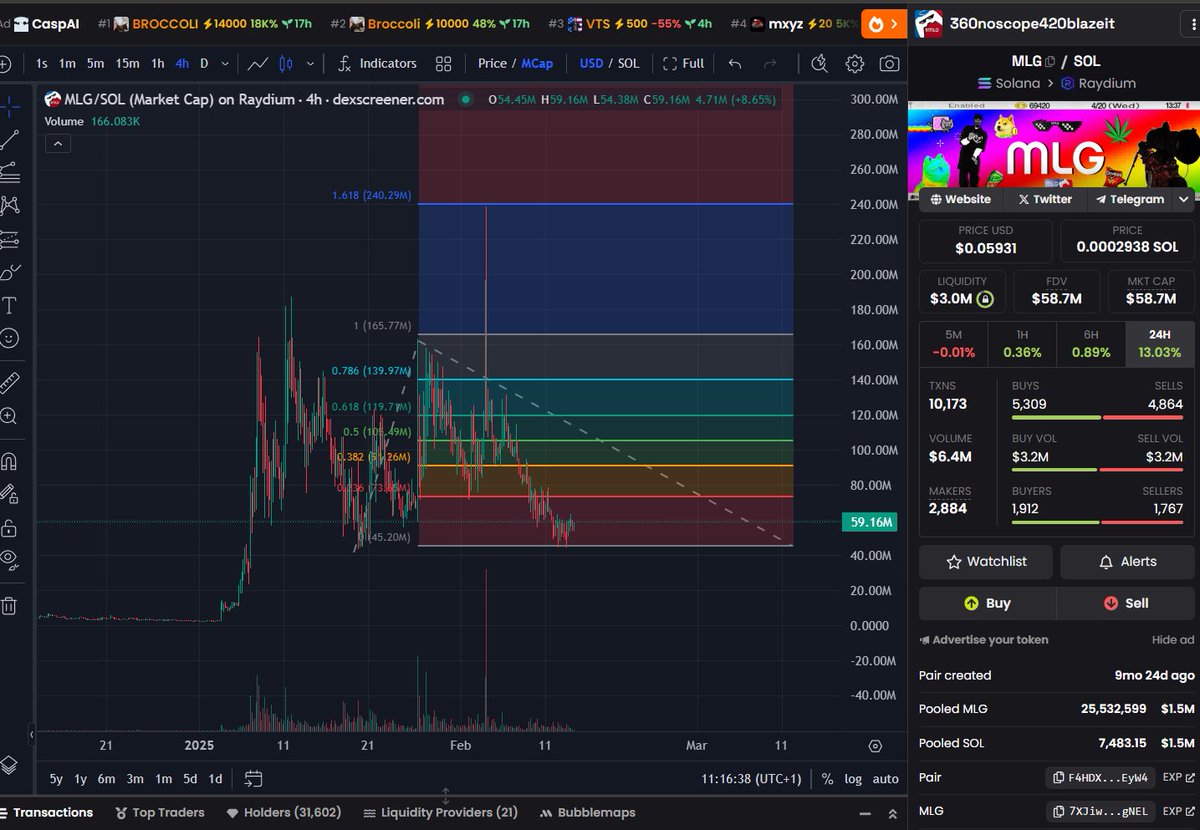Click the Buy button
The width and height of the screenshot is (1200, 830).
click(987, 603)
